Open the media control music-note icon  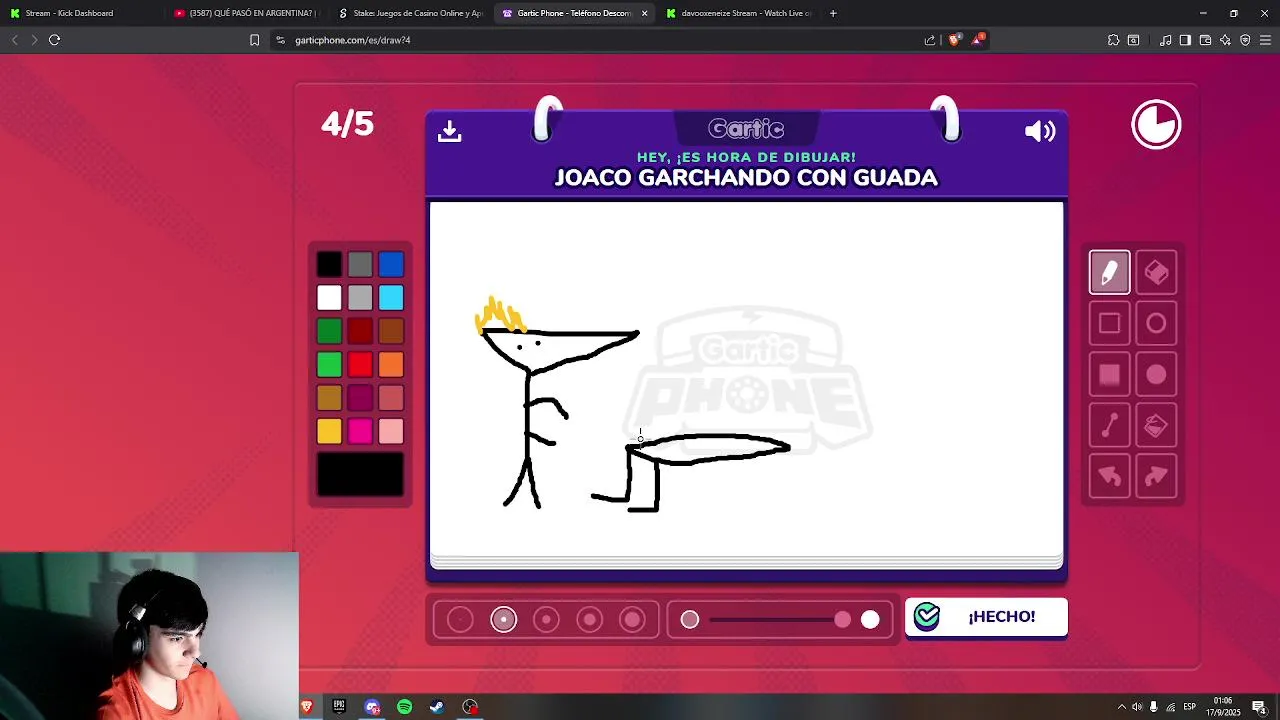1165,40
